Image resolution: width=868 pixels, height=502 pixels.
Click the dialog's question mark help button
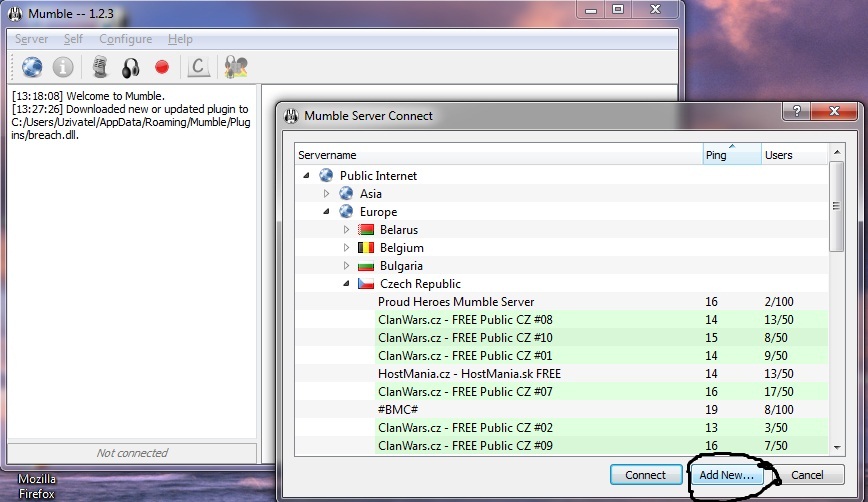click(797, 111)
